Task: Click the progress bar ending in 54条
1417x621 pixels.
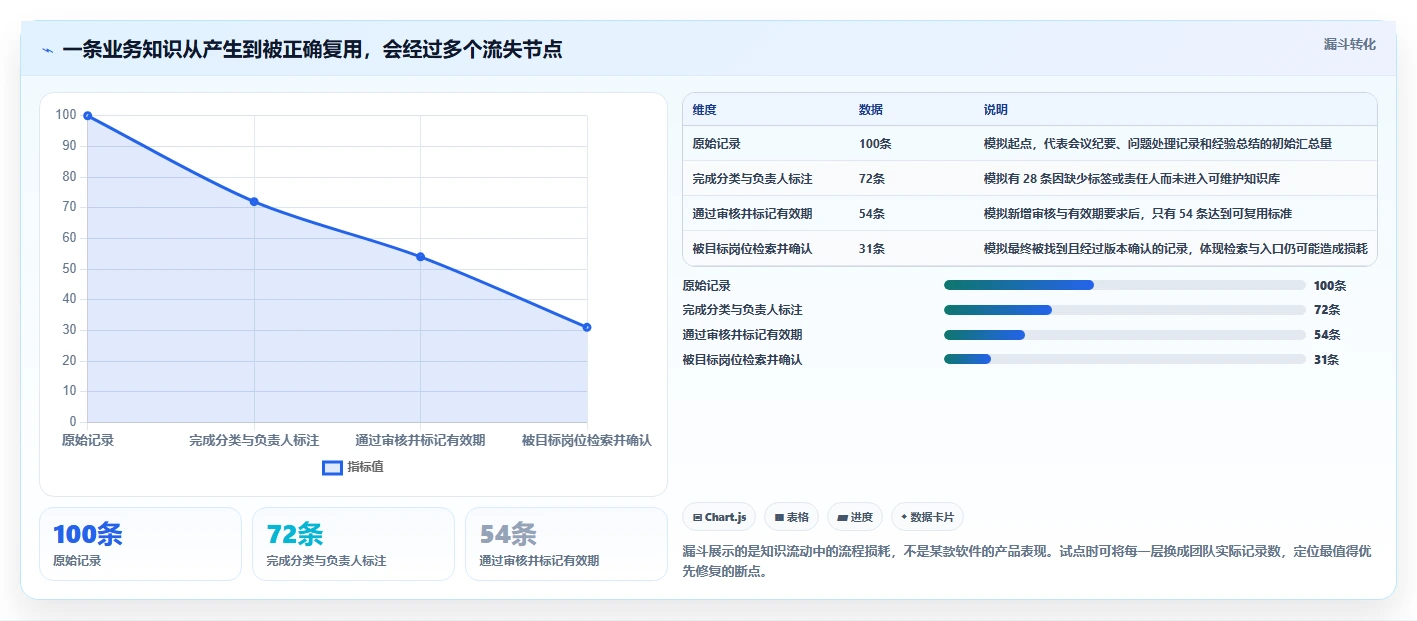Action: tap(1125, 335)
